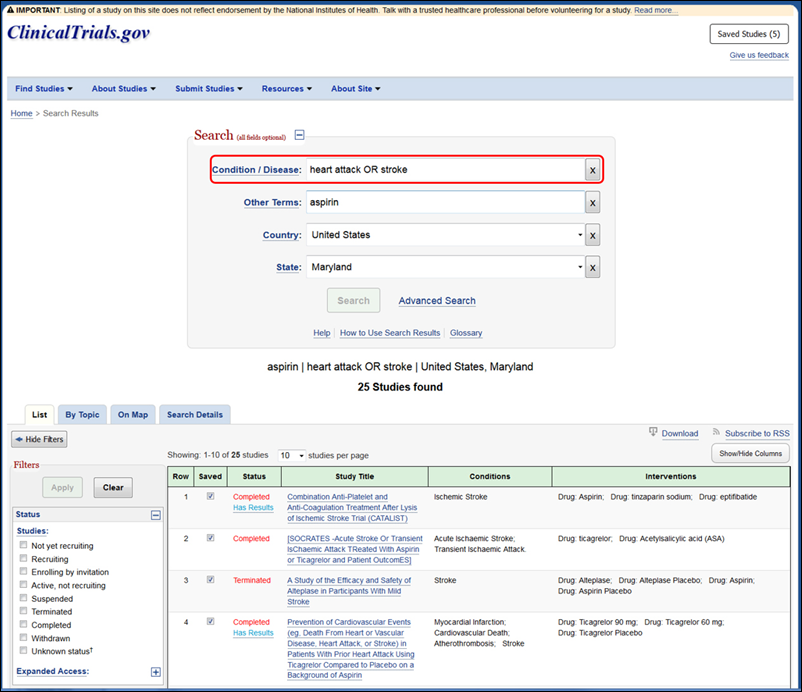
Task: Switch to the On Map tab
Action: tap(133, 415)
